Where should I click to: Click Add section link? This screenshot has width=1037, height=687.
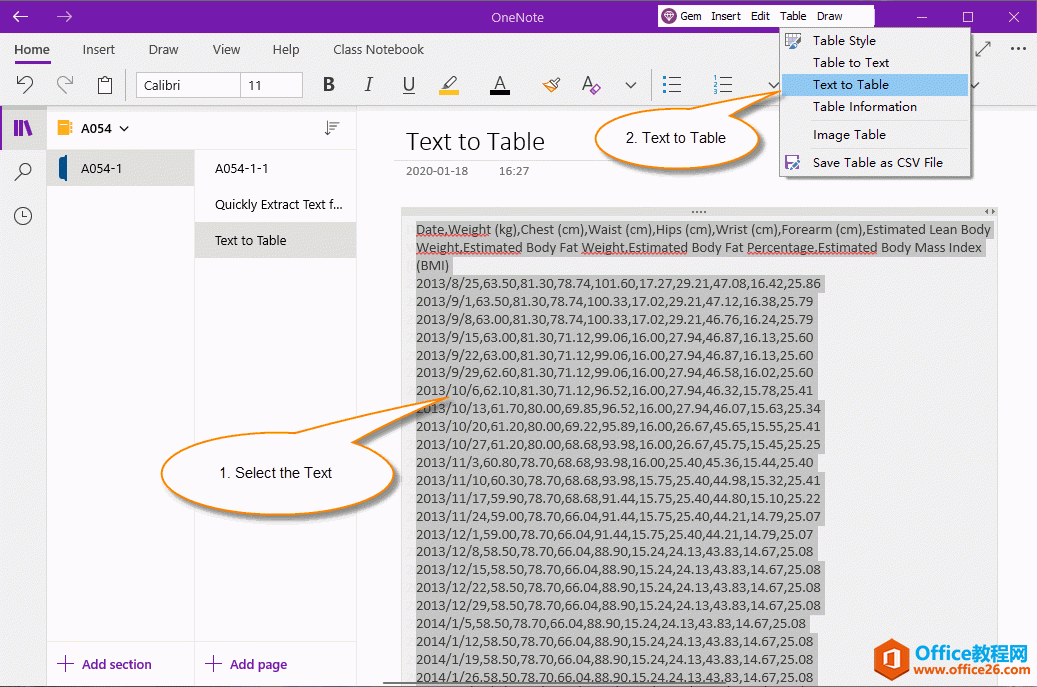[x=105, y=664]
